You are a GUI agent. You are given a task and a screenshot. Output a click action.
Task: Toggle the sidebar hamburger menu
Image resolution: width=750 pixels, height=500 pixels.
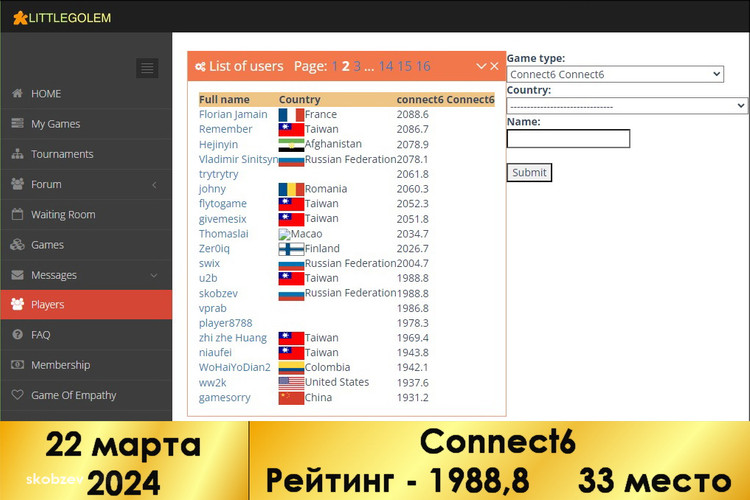[x=147, y=68]
